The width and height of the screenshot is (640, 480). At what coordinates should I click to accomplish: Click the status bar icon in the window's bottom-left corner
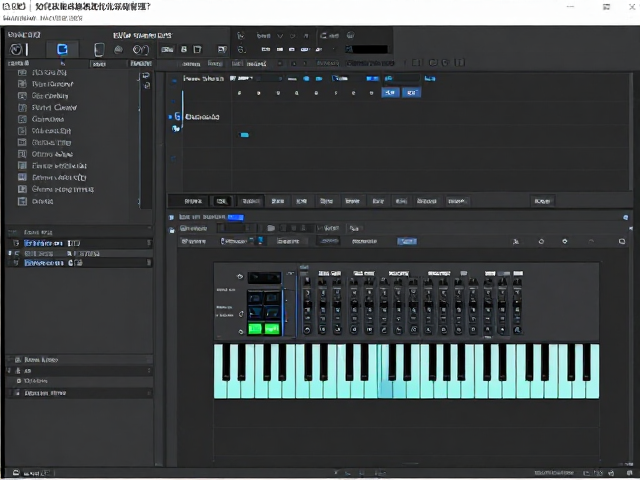coord(16,473)
